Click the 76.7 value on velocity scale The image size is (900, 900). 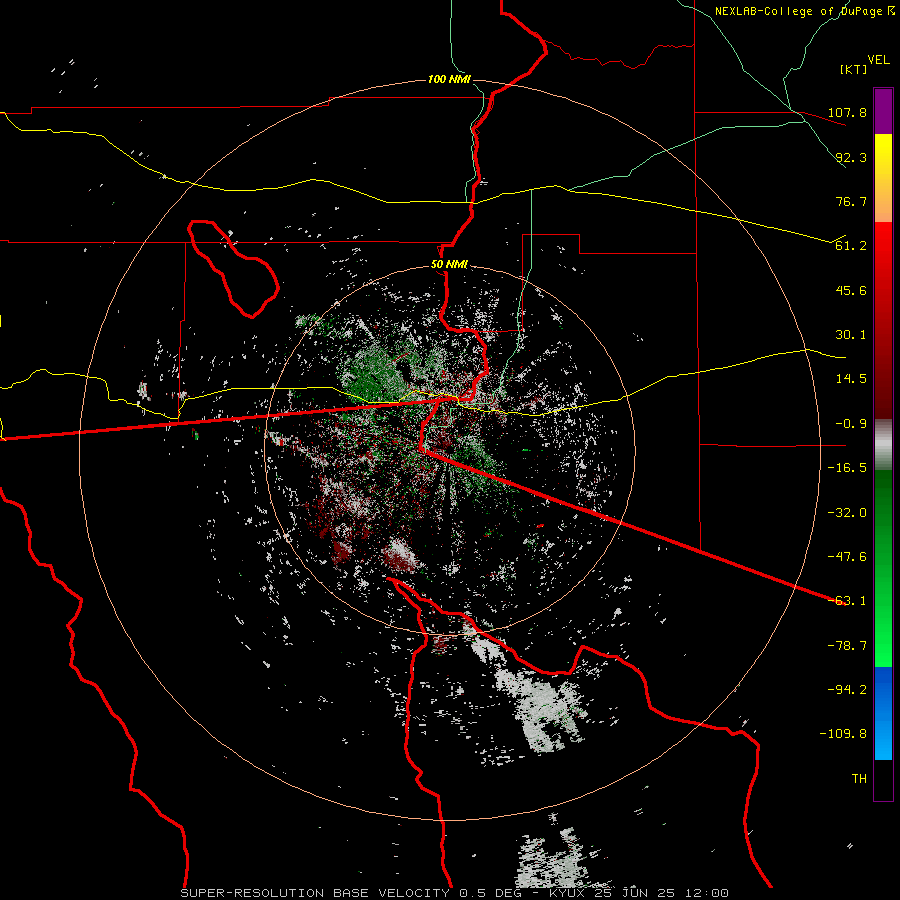(851, 201)
